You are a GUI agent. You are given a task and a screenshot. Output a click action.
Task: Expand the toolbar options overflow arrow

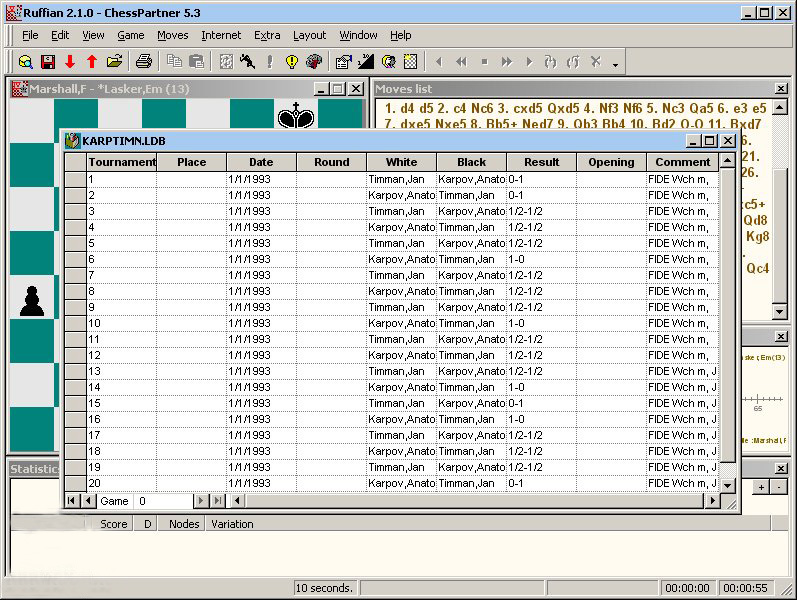(615, 66)
